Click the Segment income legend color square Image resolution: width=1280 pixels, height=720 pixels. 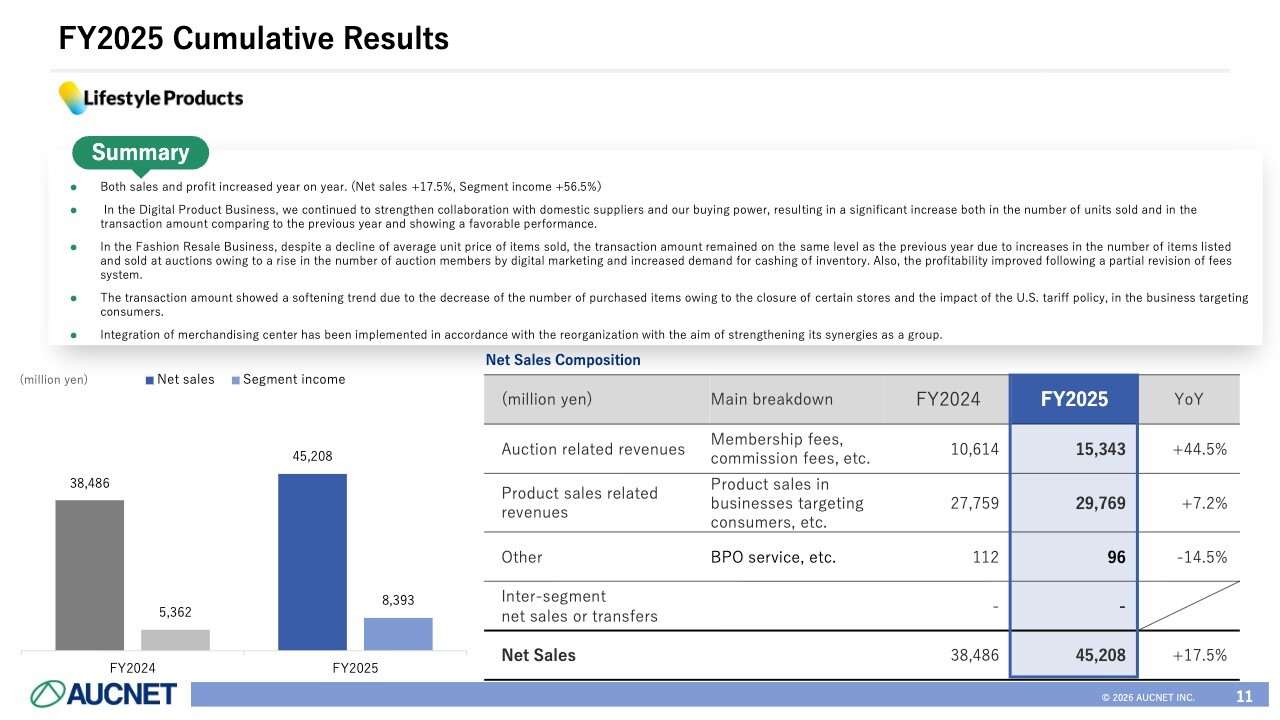[236, 380]
